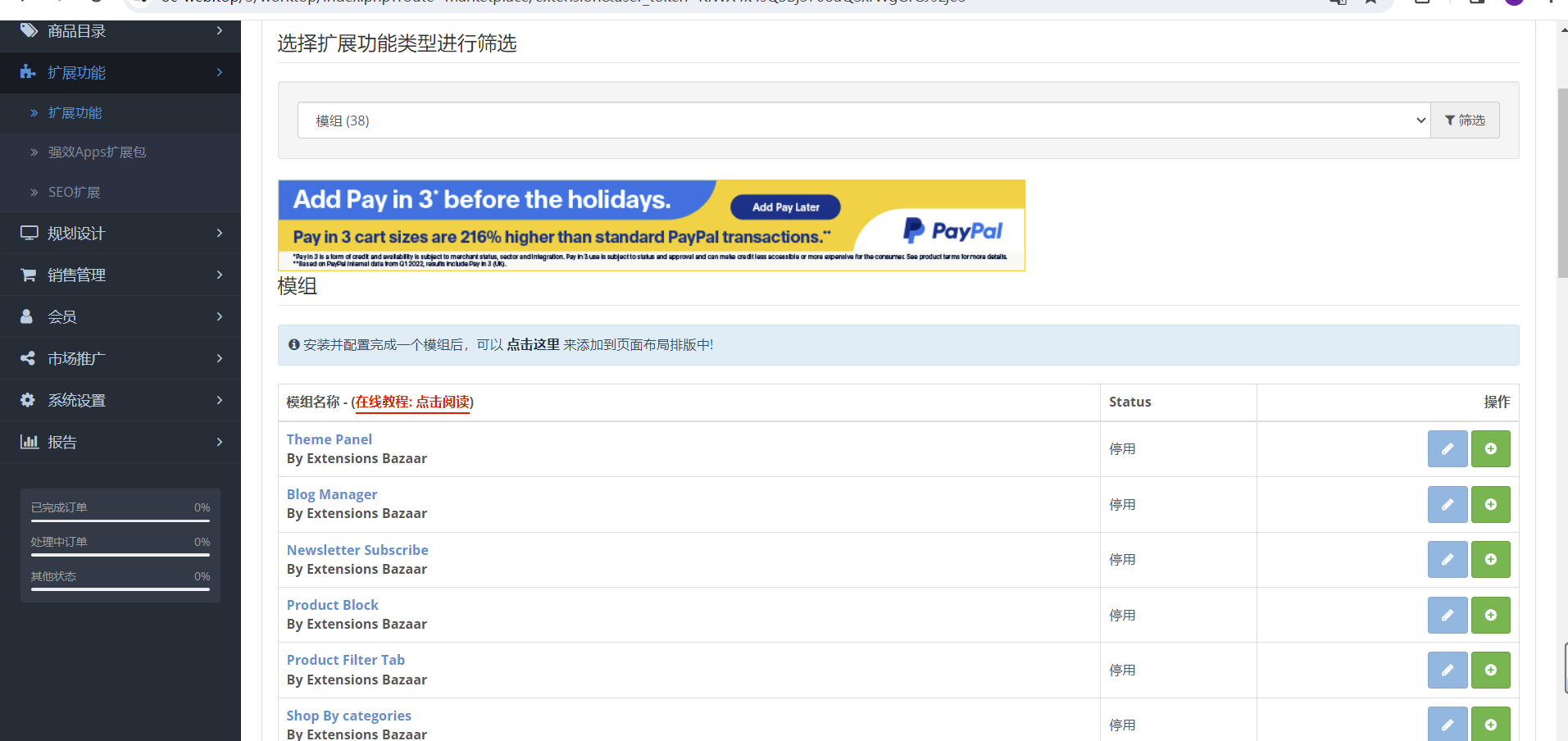Expand the 规划设计 menu chevron
The width and height of the screenshot is (1568, 741).
(220, 233)
